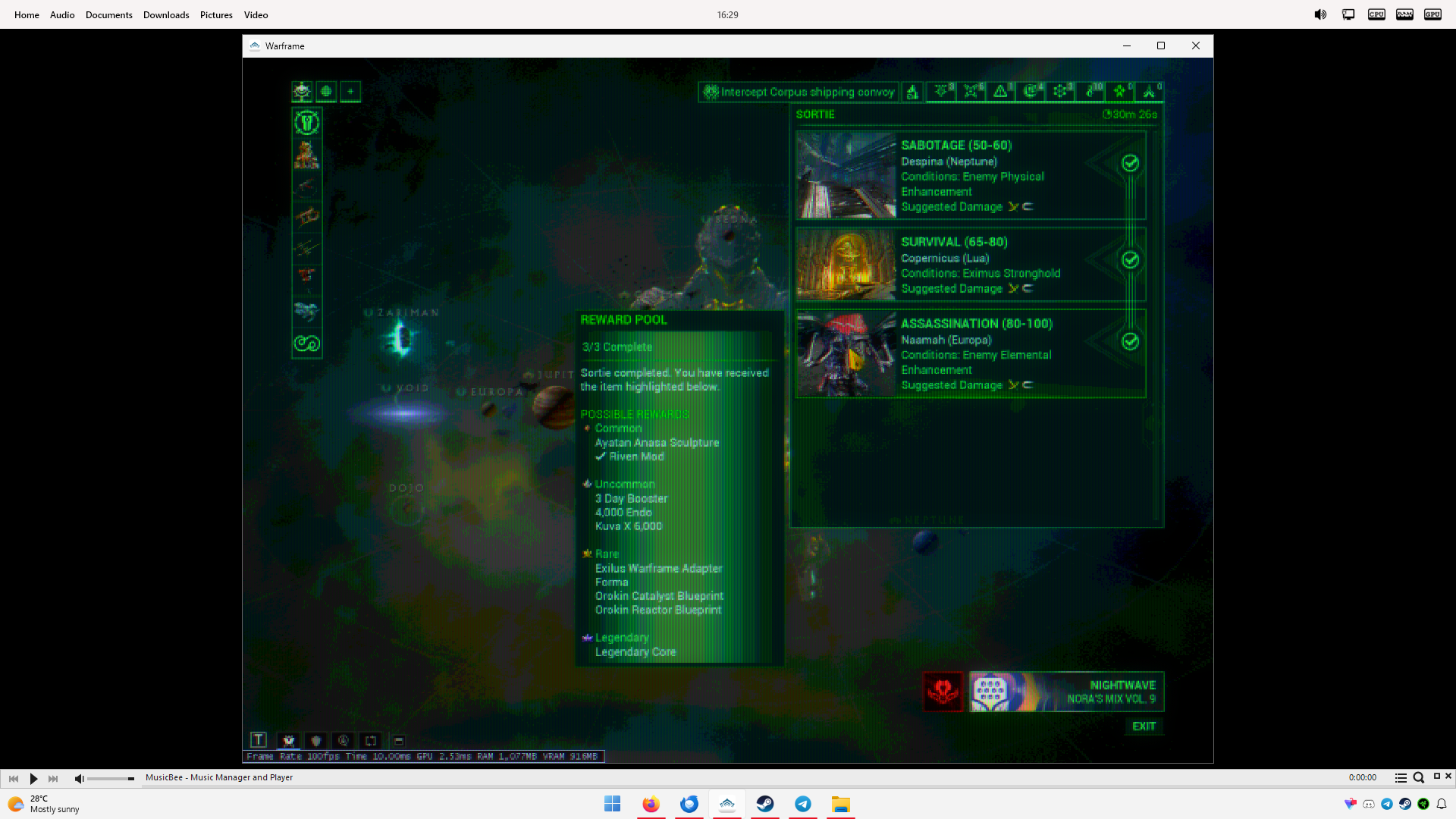Adjust the MusicBee volume slider
This screenshot has width=1456, height=819.
click(111, 779)
